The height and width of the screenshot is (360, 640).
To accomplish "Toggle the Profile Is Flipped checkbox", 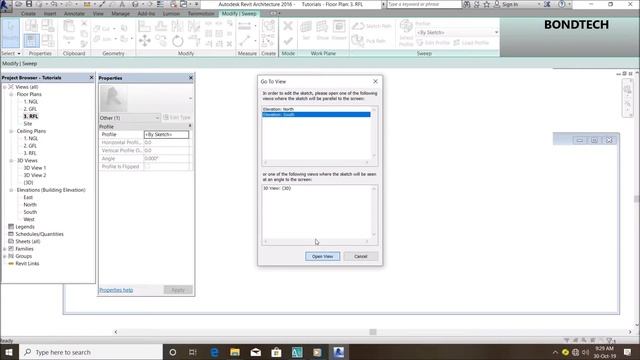I will pyautogui.click(x=148, y=167).
